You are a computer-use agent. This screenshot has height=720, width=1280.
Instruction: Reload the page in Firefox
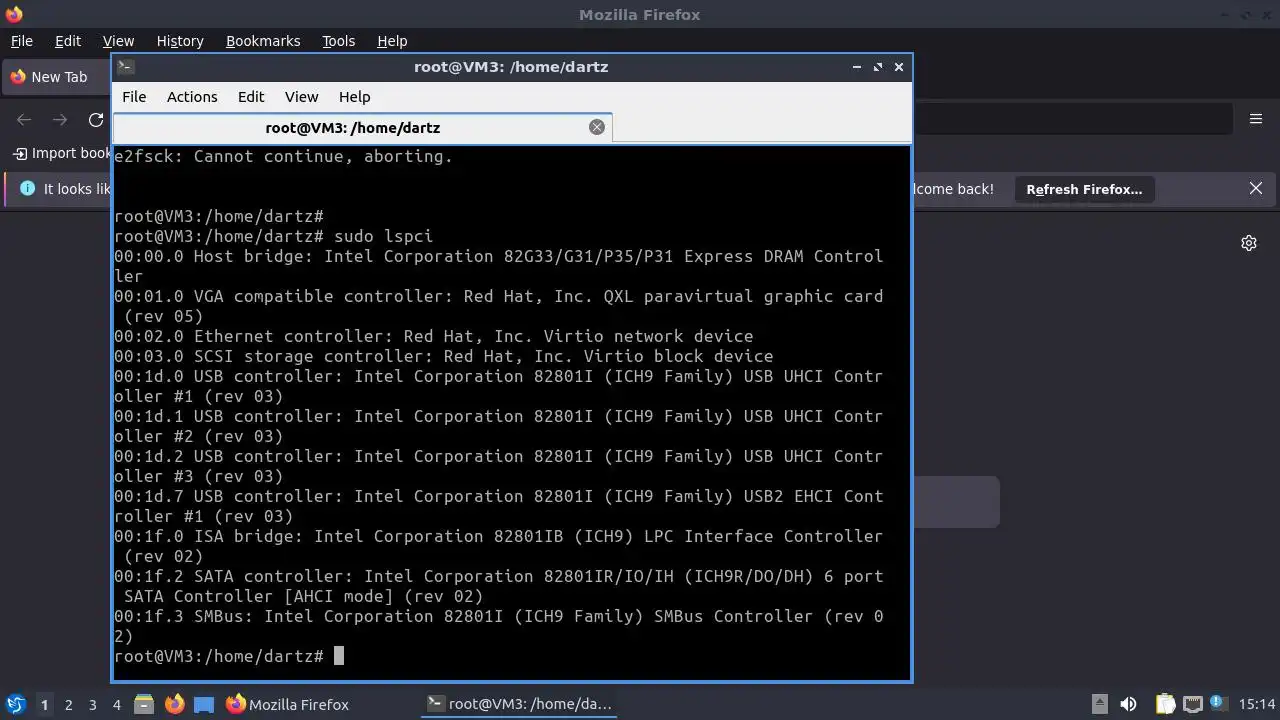(96, 120)
